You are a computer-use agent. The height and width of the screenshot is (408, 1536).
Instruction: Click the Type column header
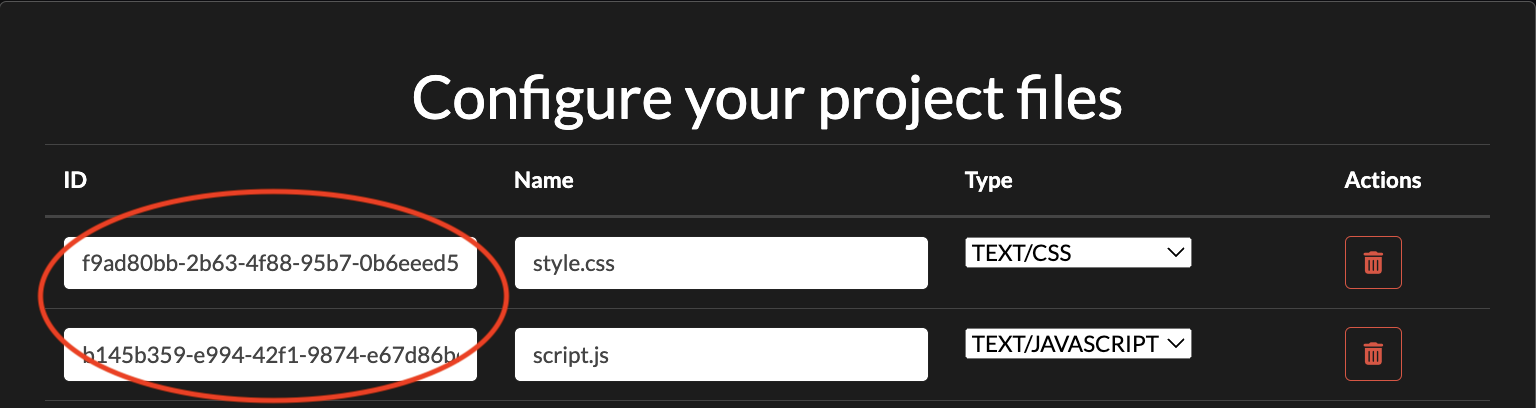(x=989, y=181)
